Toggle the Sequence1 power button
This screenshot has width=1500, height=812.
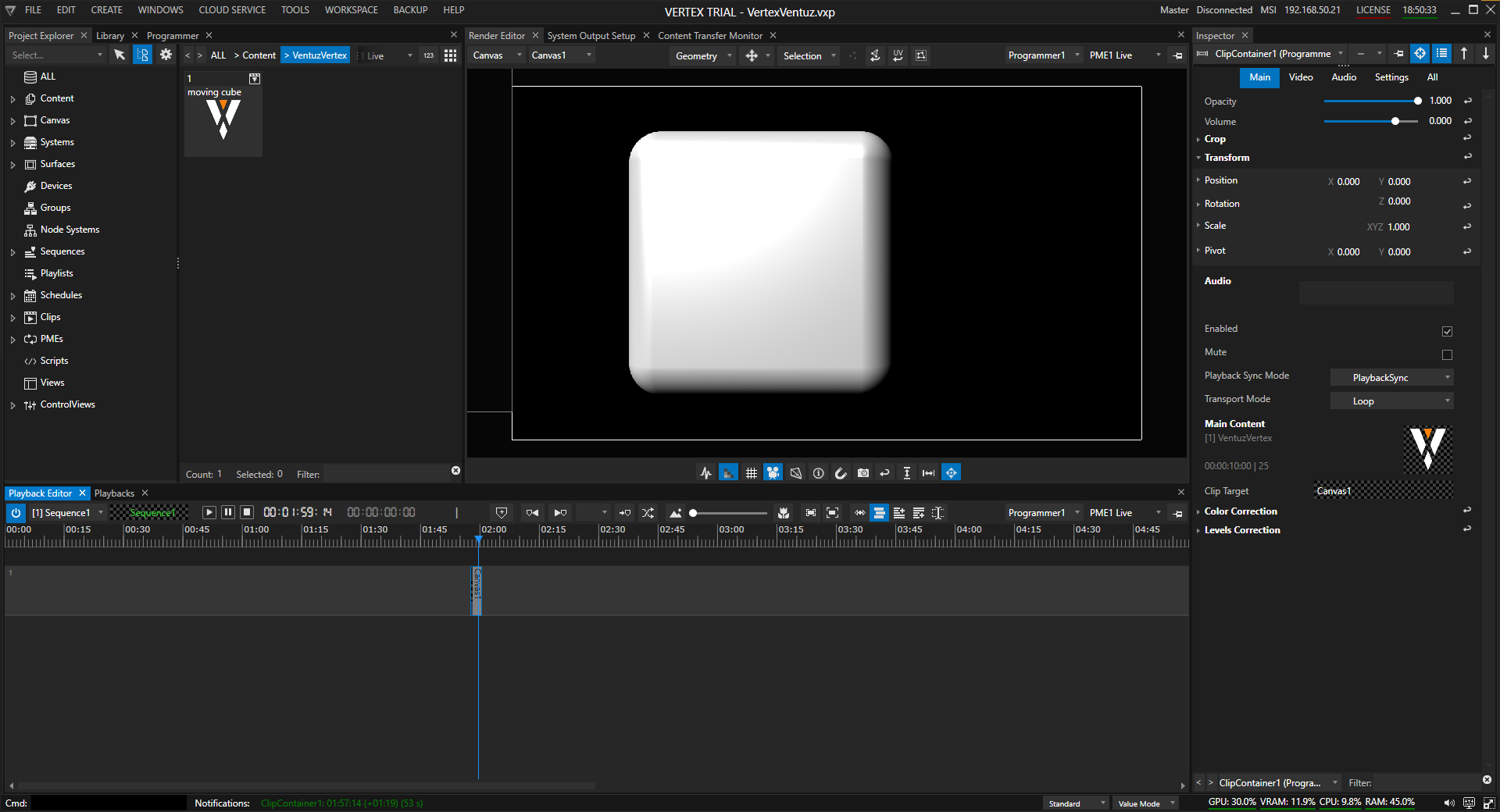[x=16, y=513]
